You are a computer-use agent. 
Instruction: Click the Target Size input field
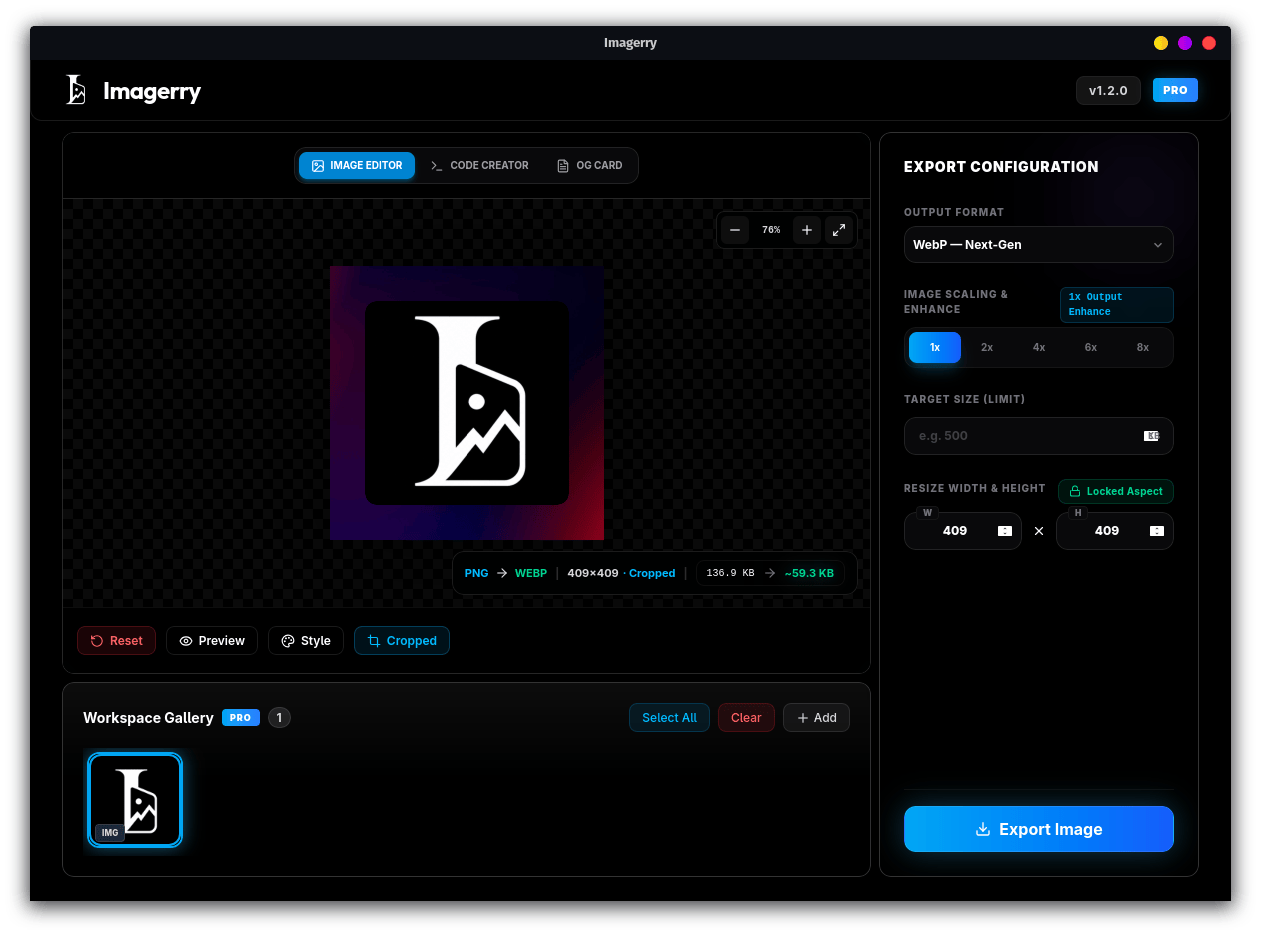coord(1039,436)
